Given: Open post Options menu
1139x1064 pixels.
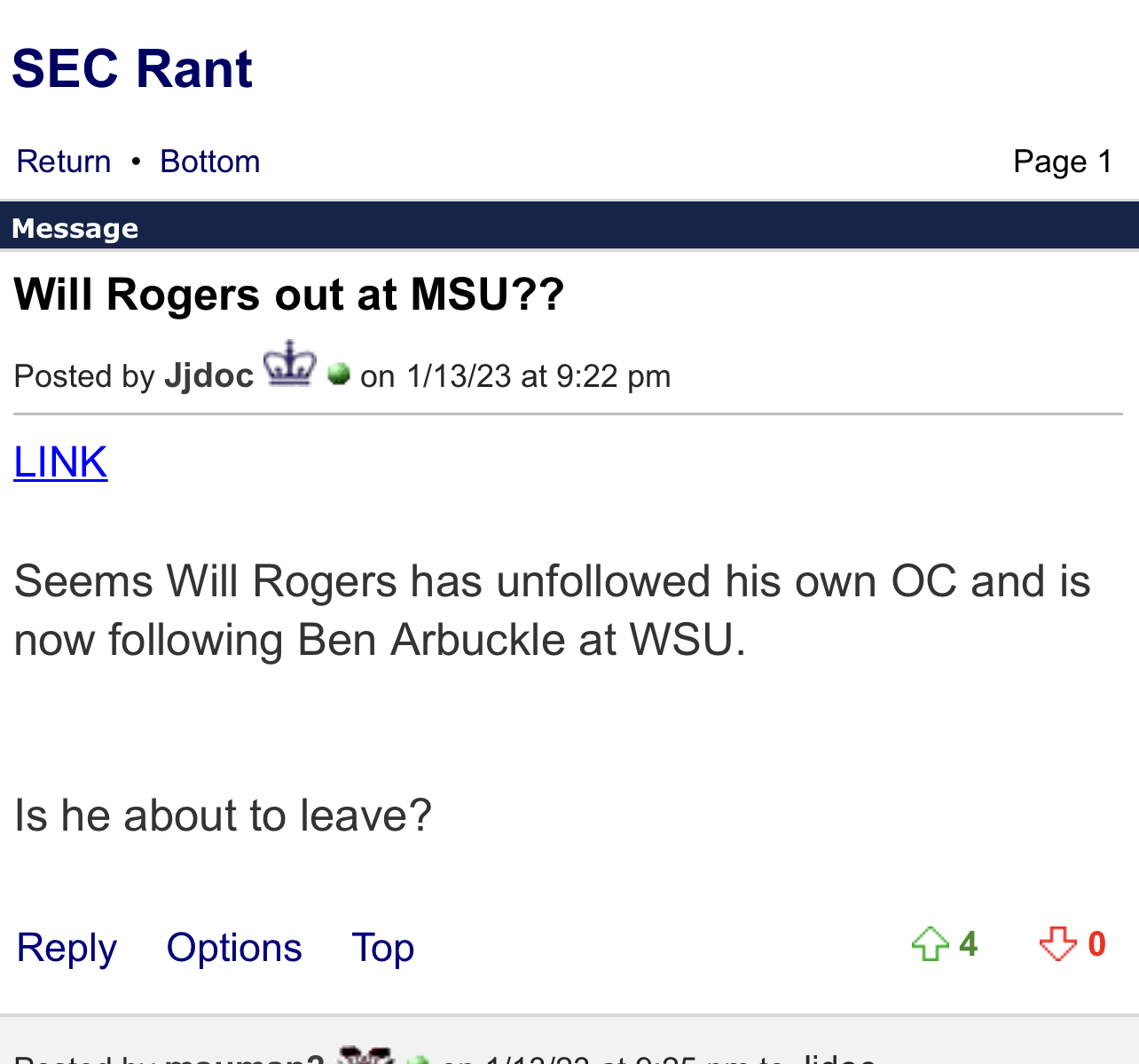Looking at the screenshot, I should [x=234, y=948].
